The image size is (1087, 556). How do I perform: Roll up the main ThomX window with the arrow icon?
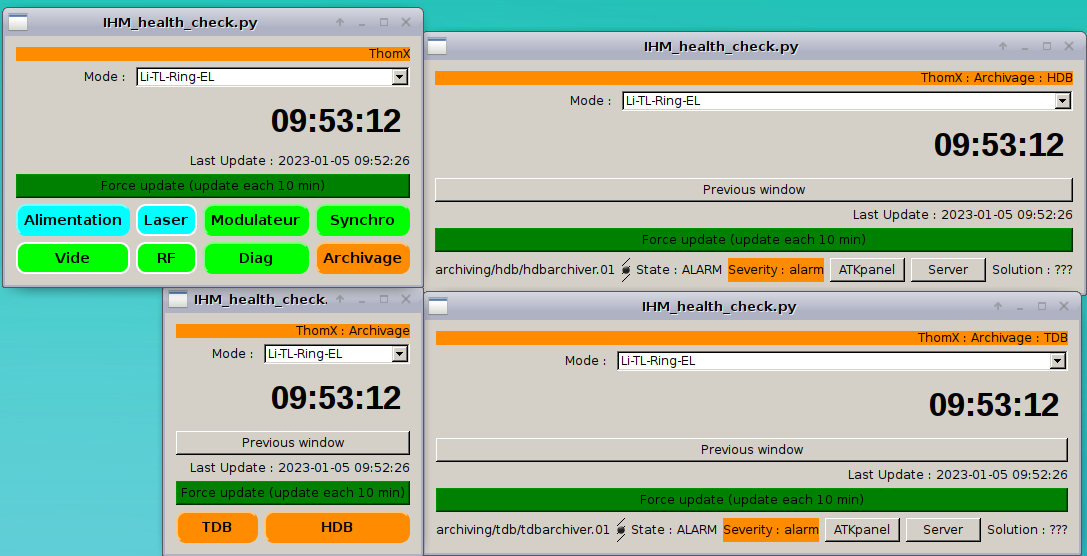340,22
